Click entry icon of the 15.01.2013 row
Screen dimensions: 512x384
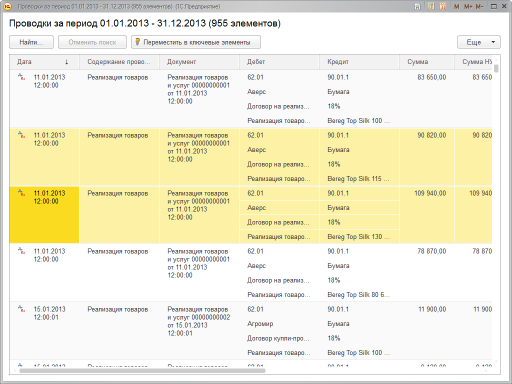click(21, 309)
